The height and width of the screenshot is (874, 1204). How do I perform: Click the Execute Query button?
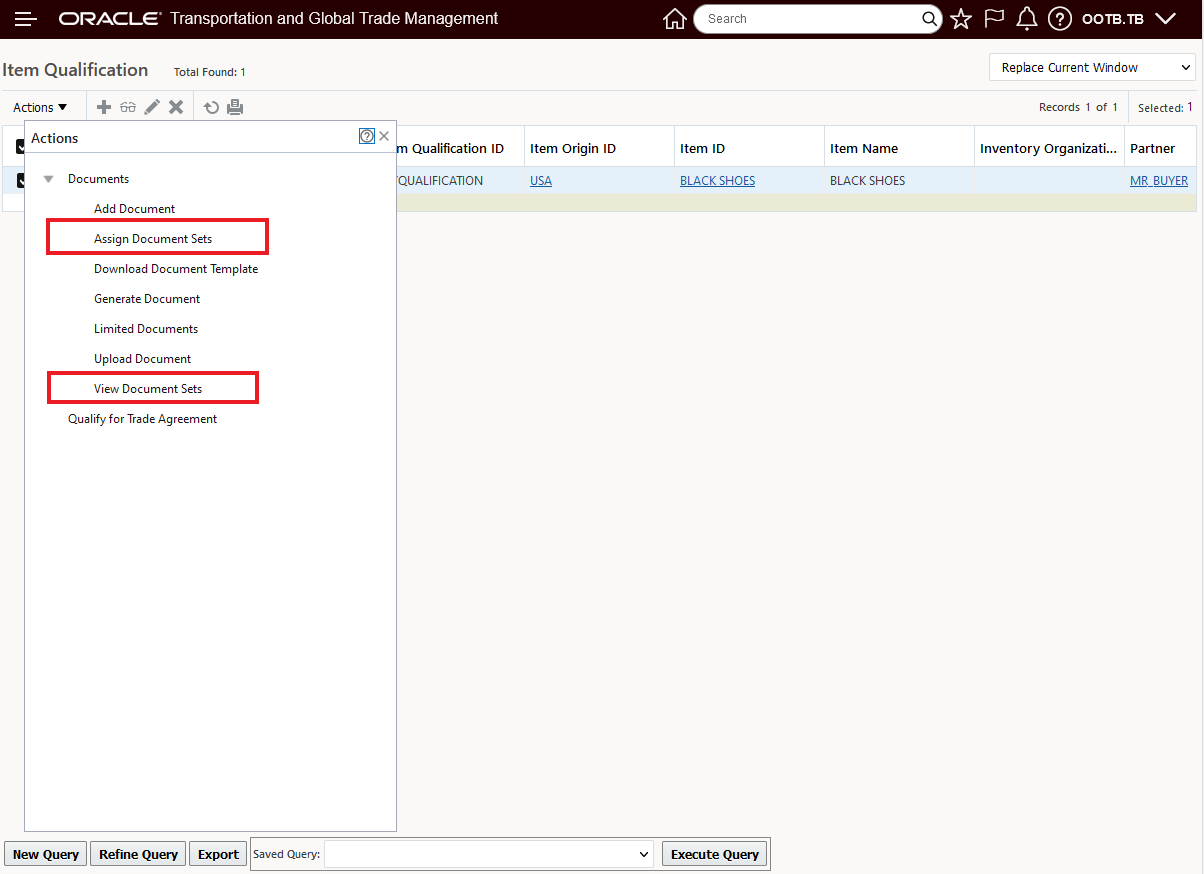point(715,854)
